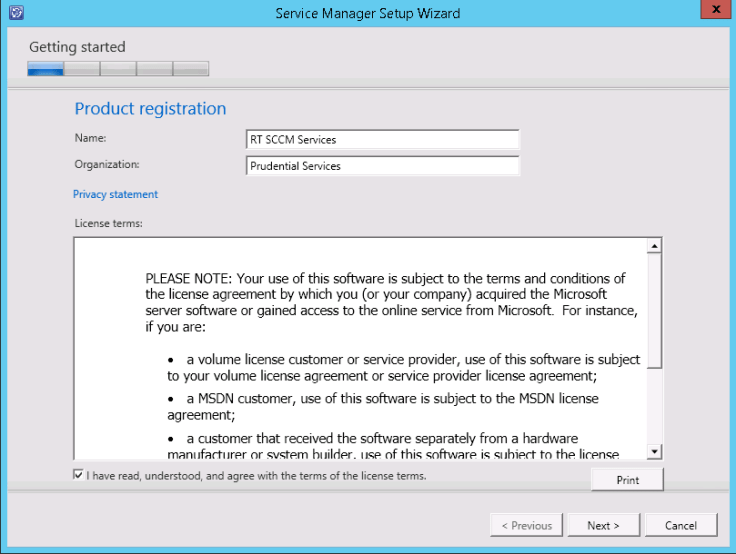Viewport: 736px width, 554px height.
Task: Proceed with the Next > button
Action: 603,525
